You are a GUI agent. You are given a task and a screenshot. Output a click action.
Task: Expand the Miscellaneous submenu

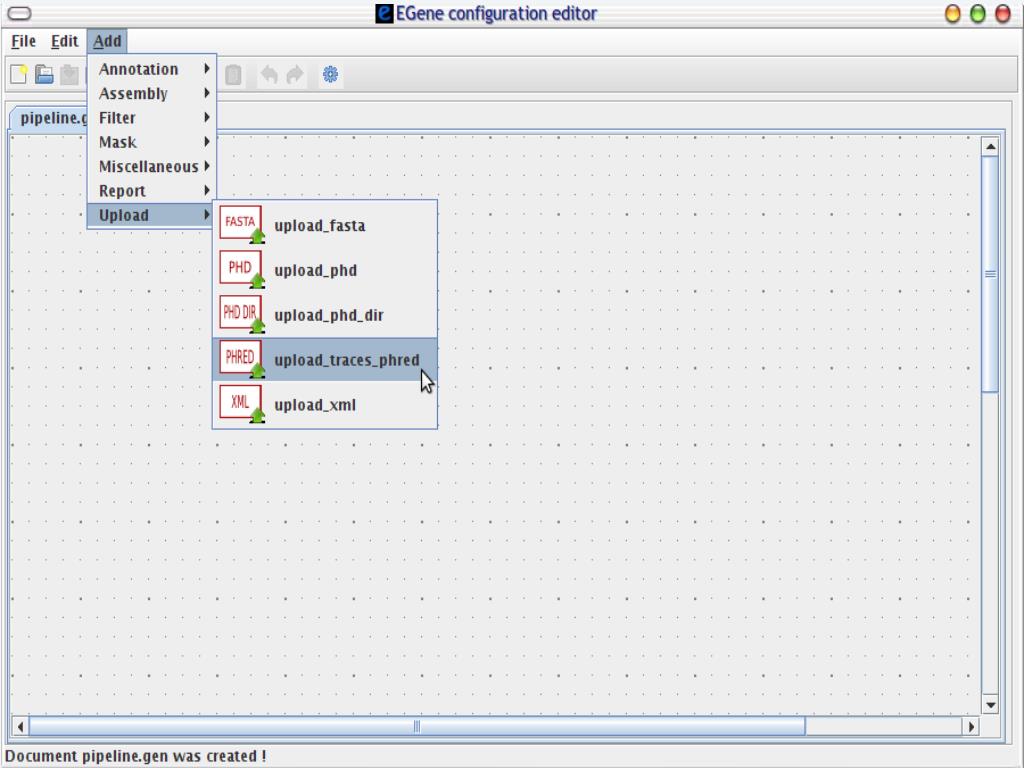pyautogui.click(x=152, y=167)
